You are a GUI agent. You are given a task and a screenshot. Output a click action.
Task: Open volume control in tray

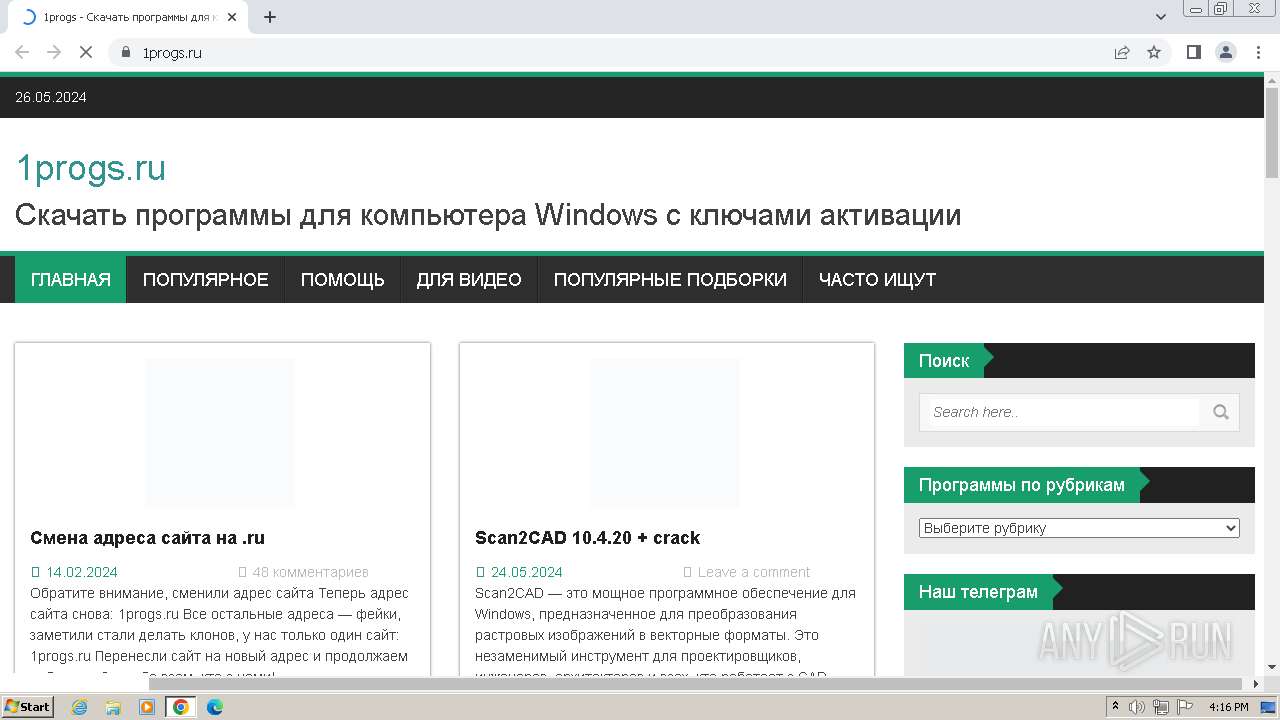(1137, 707)
